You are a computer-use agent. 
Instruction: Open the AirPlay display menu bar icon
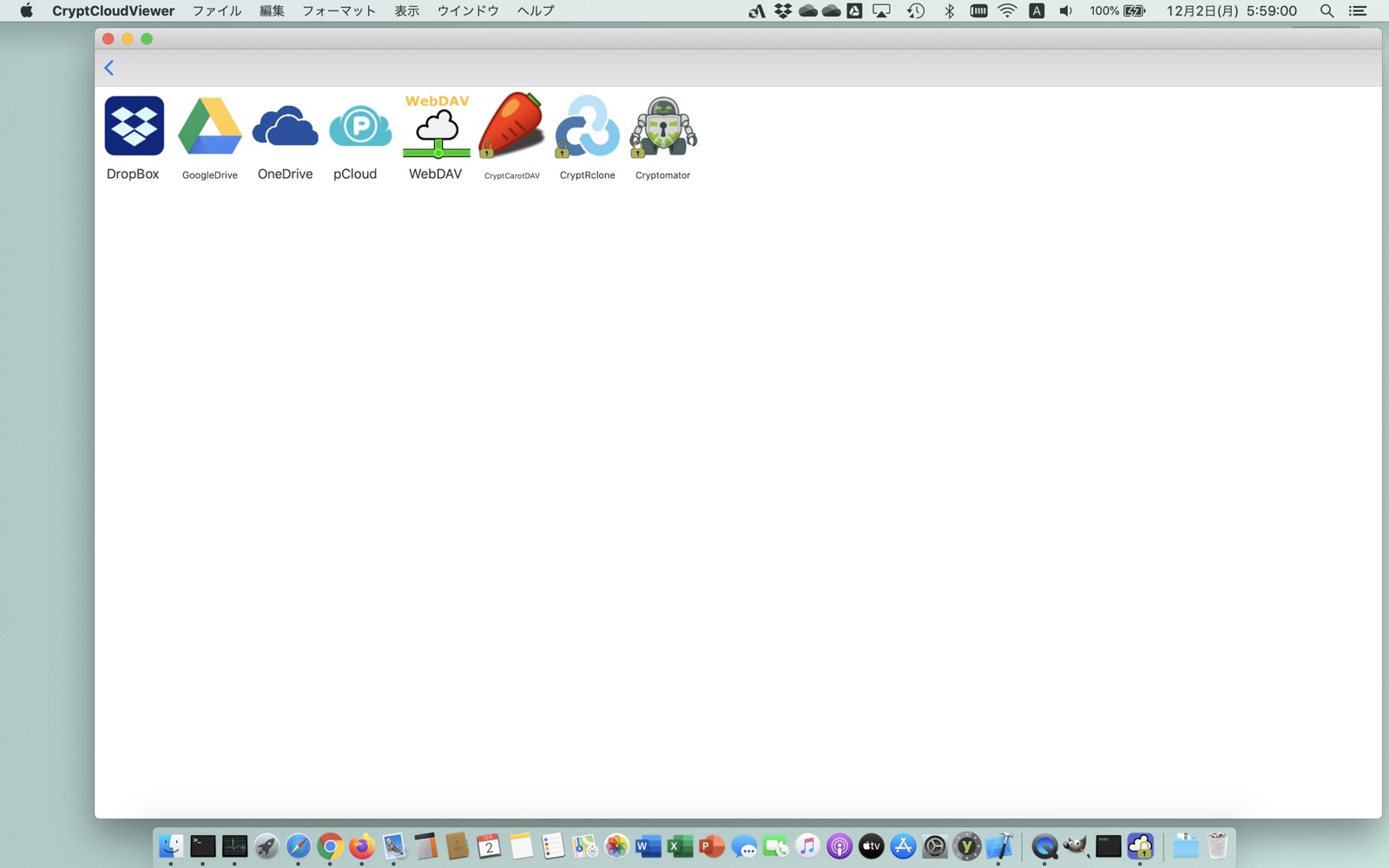(x=882, y=10)
